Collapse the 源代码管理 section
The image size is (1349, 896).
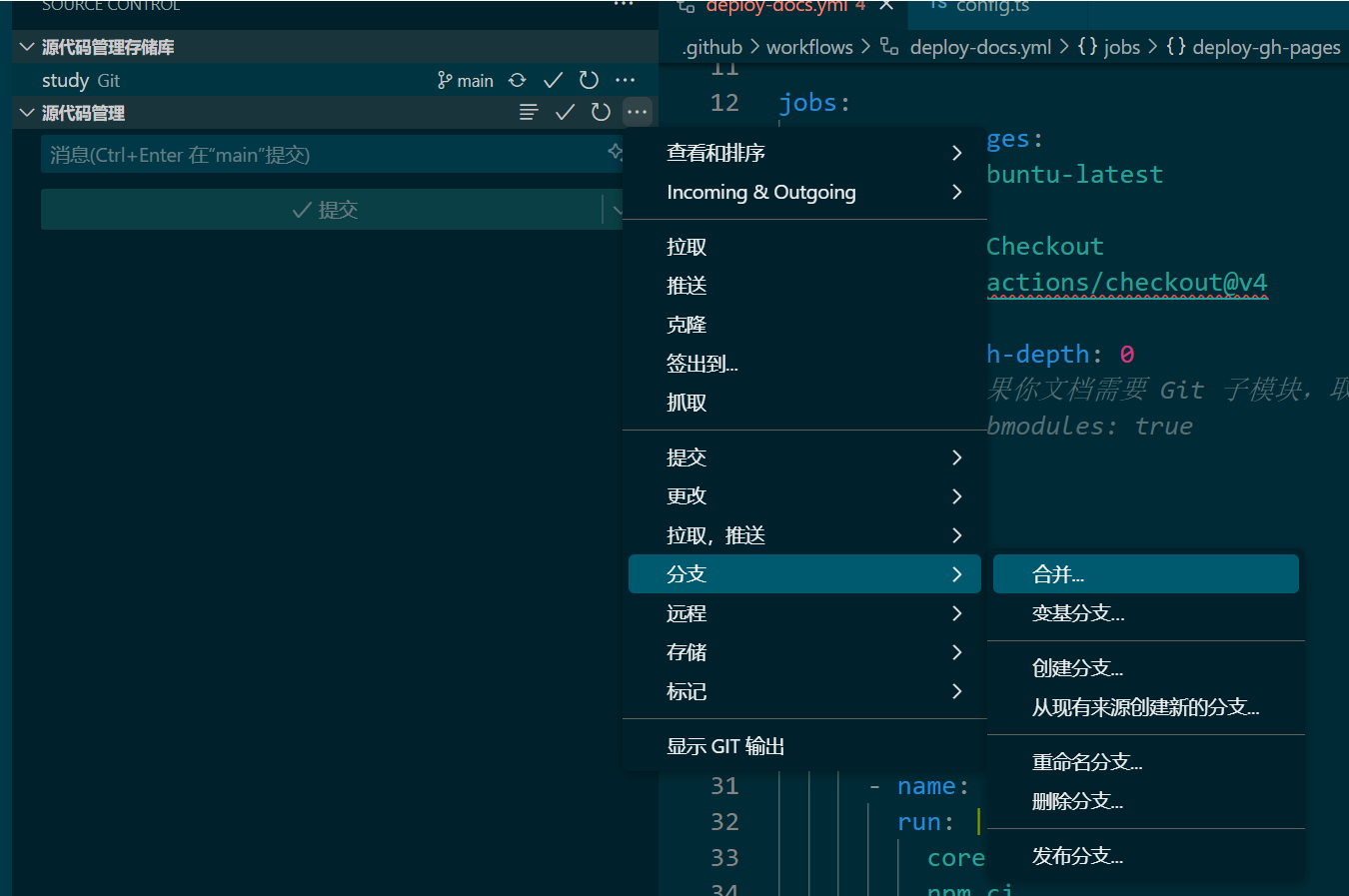(25, 112)
